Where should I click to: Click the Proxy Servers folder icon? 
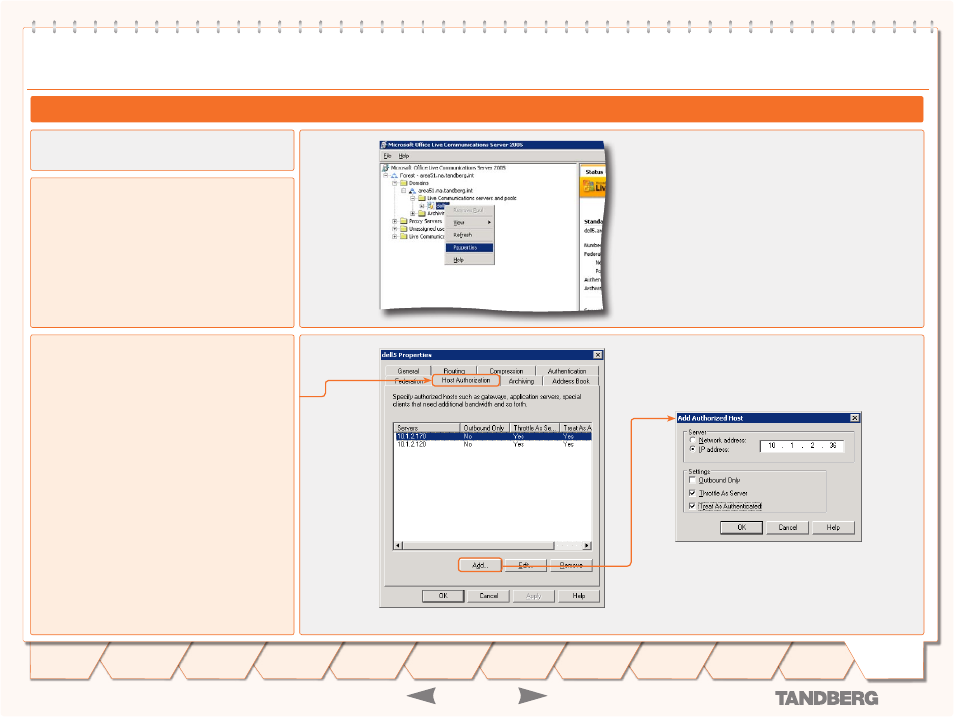[x=403, y=221]
